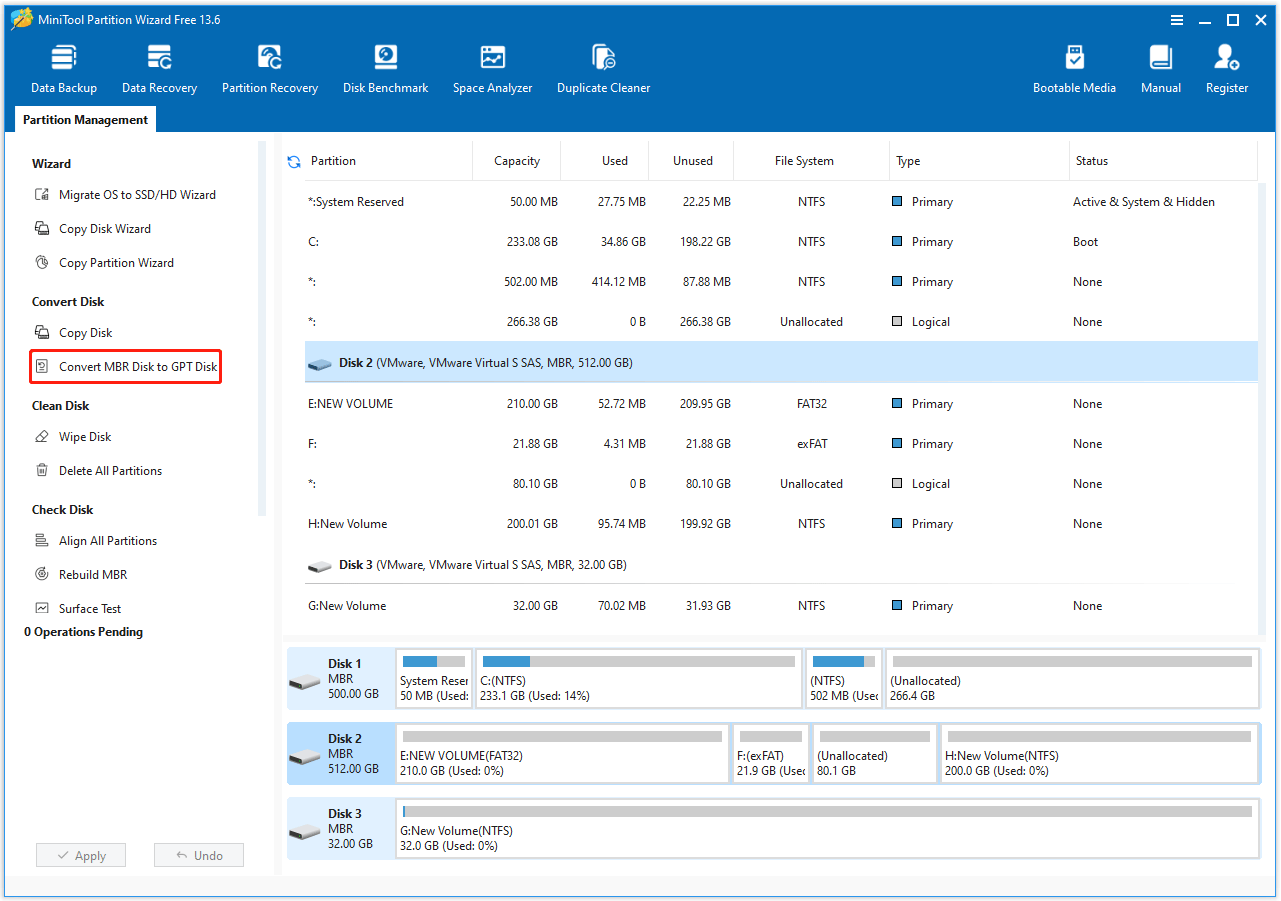Select the 266.38 GB unallocated row
This screenshot has width=1281, height=901.
tap(781, 322)
